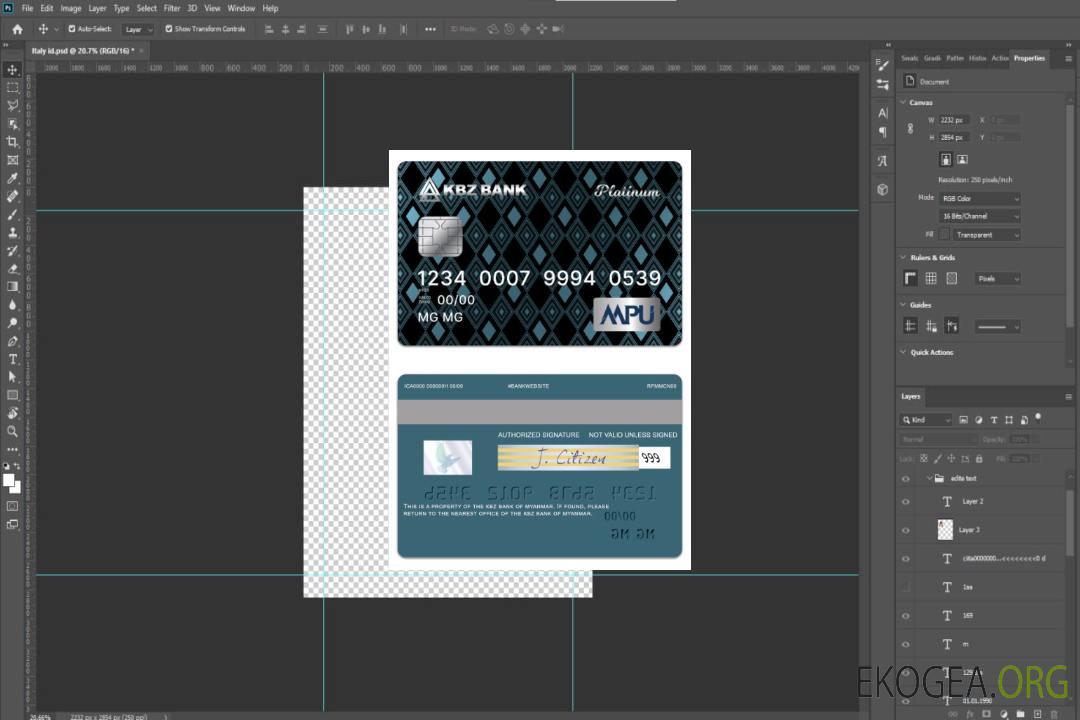Select the Lasso tool

point(12,105)
